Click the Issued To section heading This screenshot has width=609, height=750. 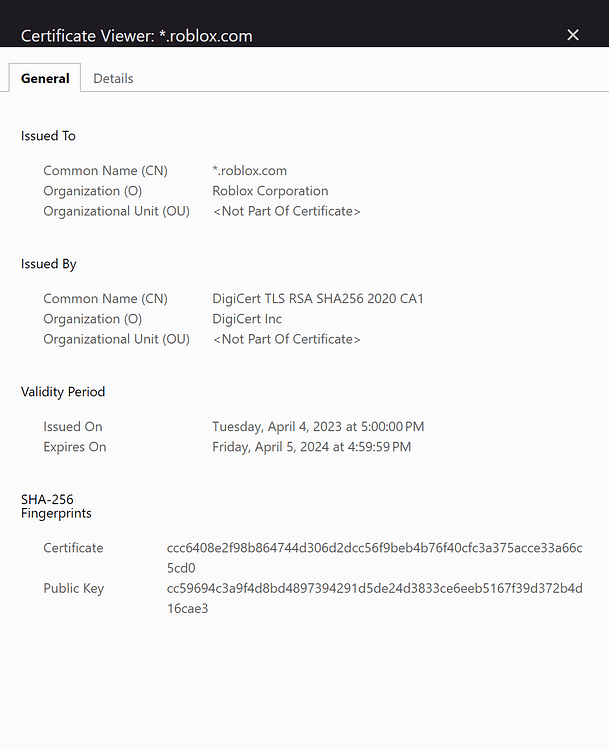[48, 136]
